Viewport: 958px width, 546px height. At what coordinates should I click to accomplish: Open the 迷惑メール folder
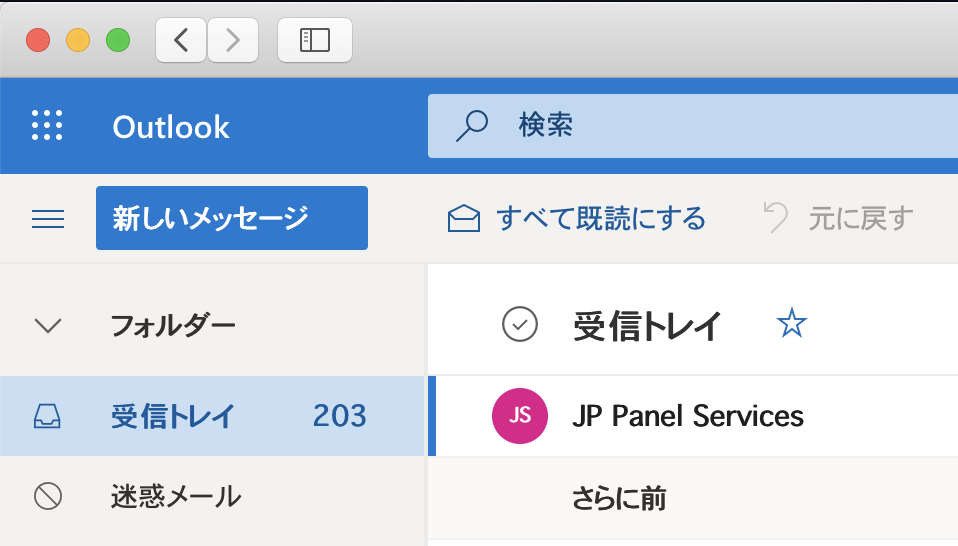175,495
